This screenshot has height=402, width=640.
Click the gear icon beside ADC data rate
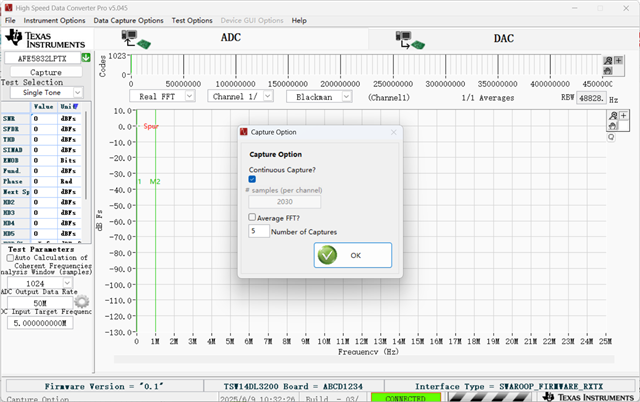click(82, 302)
